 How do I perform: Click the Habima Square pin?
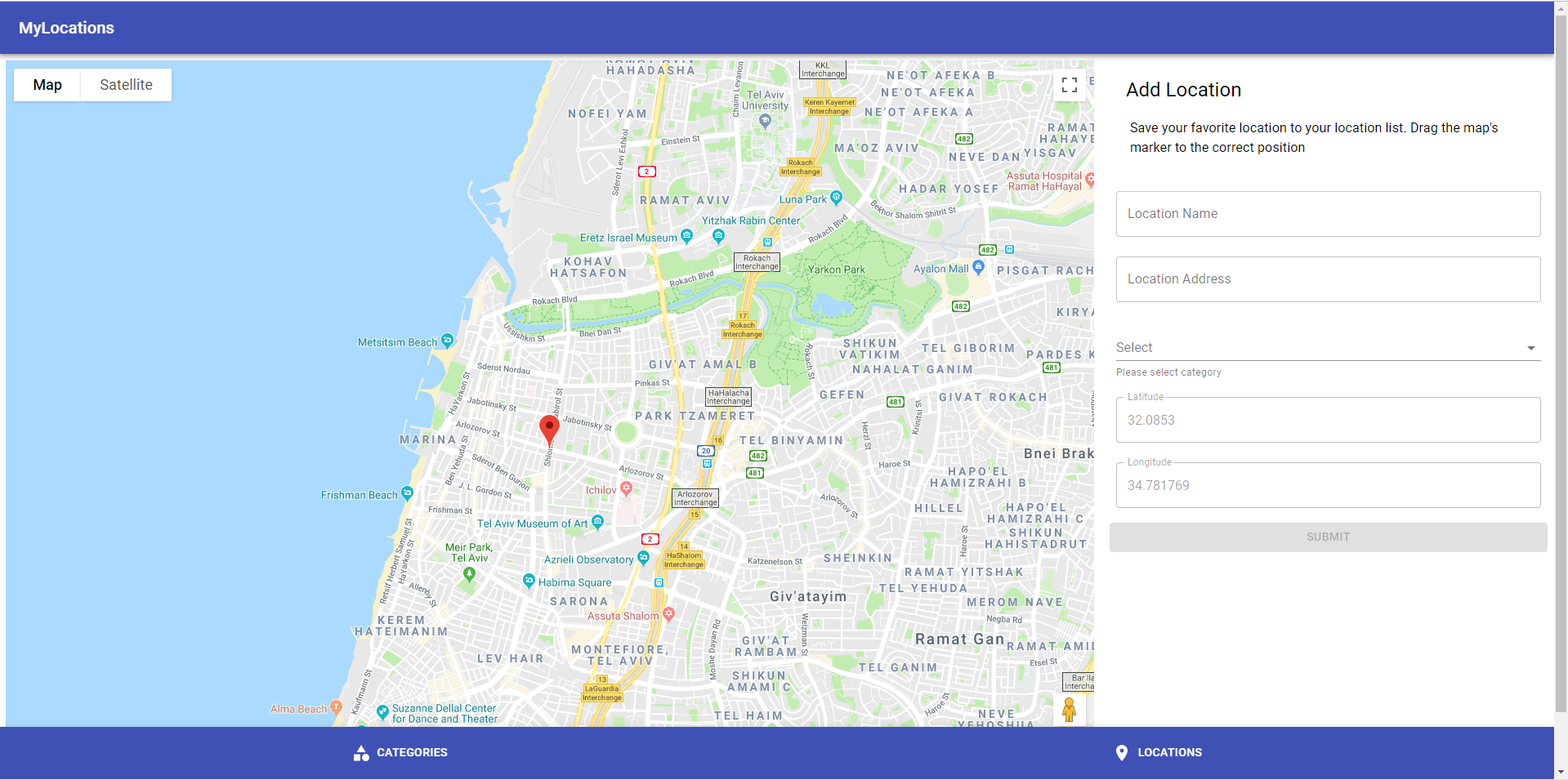(529, 581)
